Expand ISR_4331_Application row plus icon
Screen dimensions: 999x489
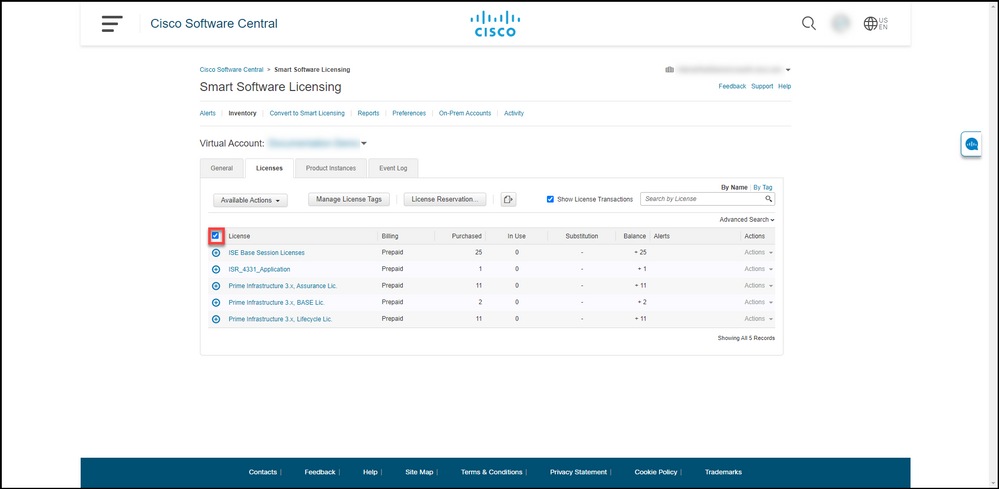point(216,269)
